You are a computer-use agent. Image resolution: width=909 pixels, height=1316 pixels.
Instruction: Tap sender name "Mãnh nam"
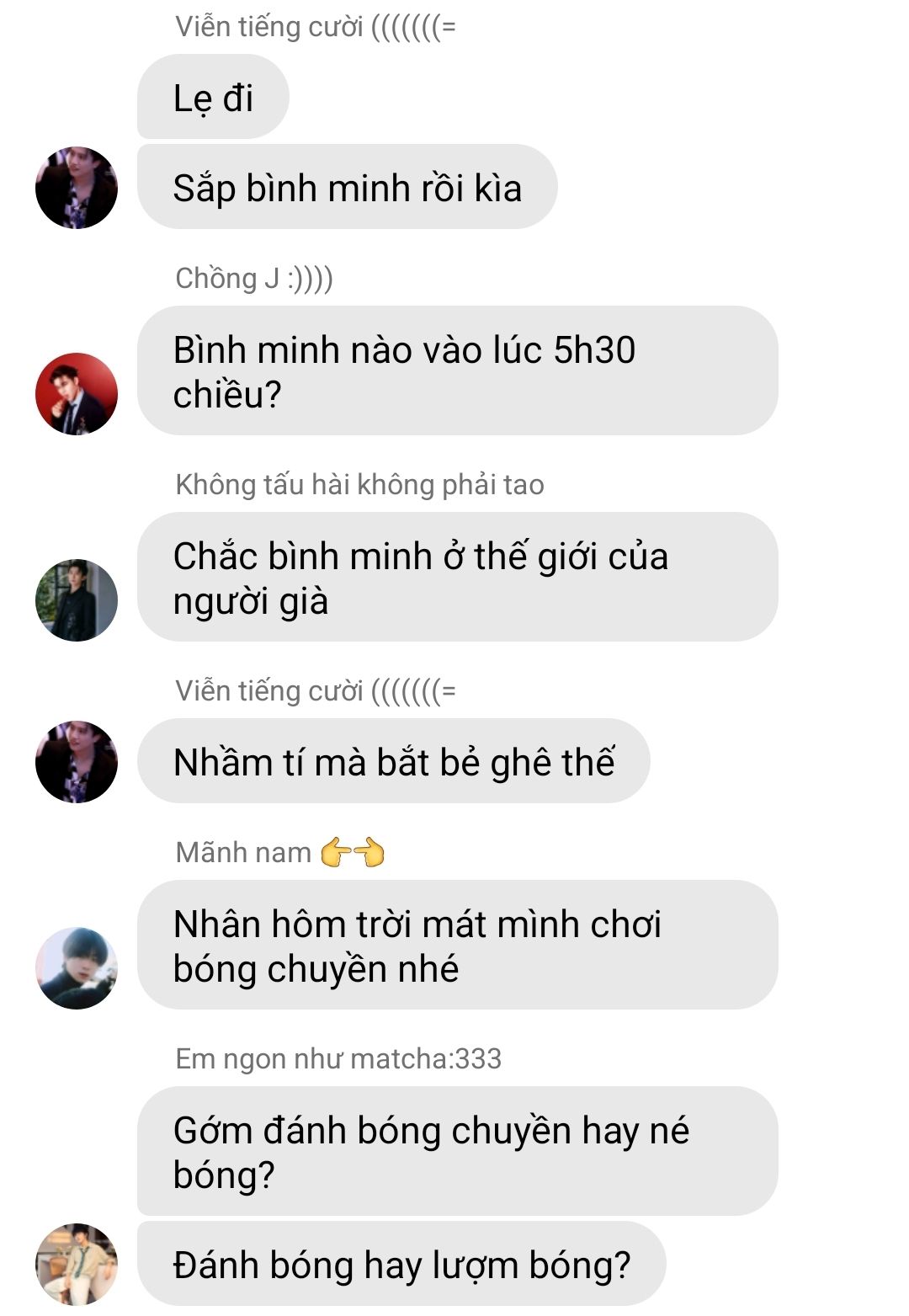243,853
